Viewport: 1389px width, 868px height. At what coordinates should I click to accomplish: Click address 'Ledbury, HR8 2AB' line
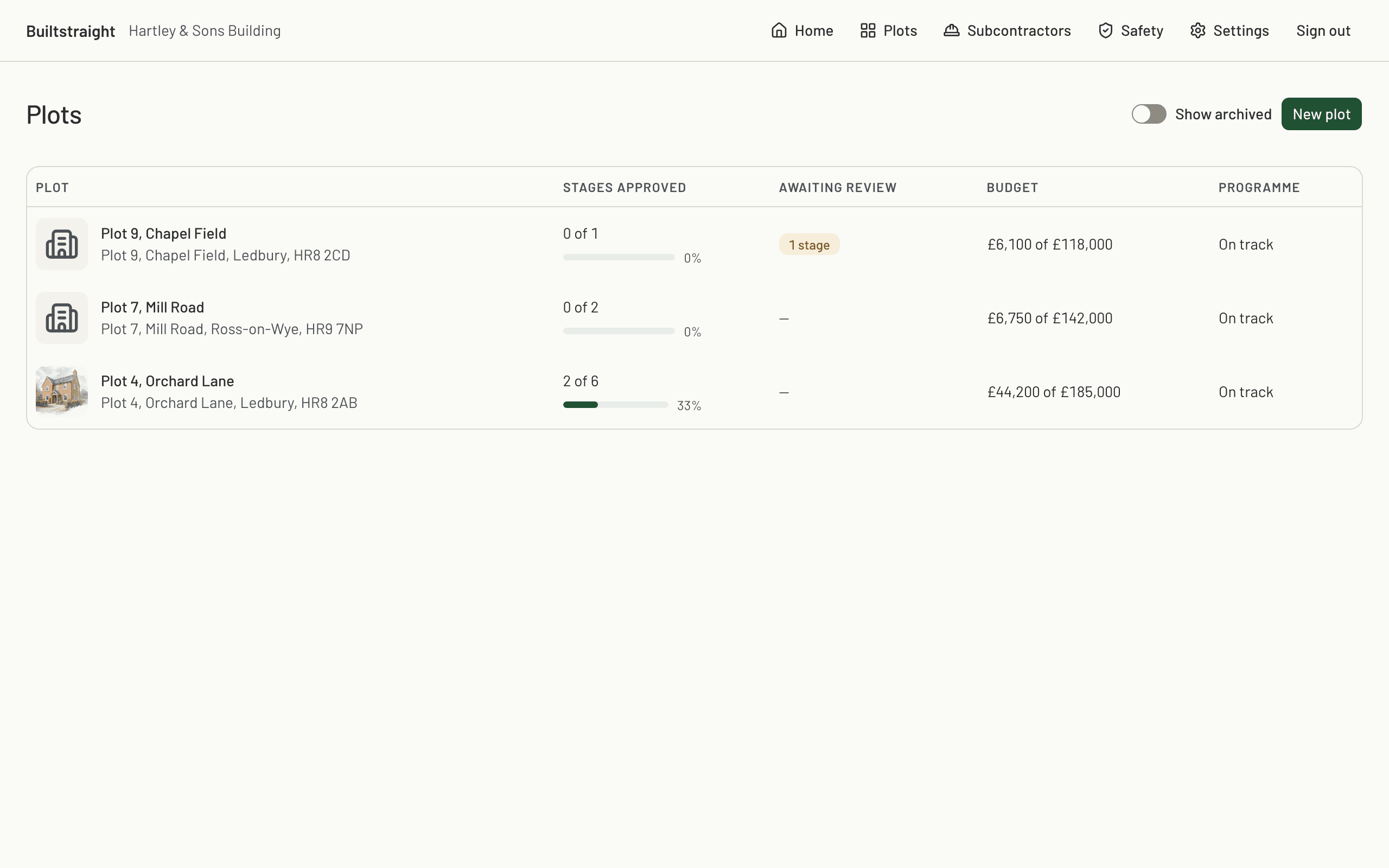coord(229,403)
